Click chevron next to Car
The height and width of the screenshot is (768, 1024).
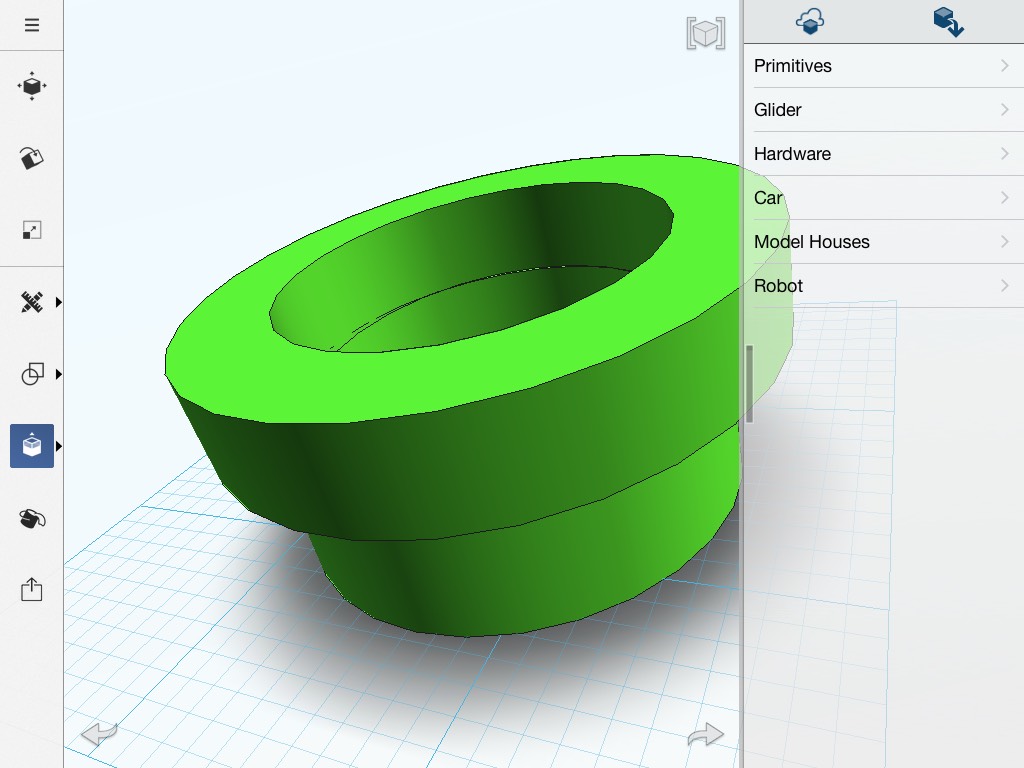click(x=1004, y=197)
